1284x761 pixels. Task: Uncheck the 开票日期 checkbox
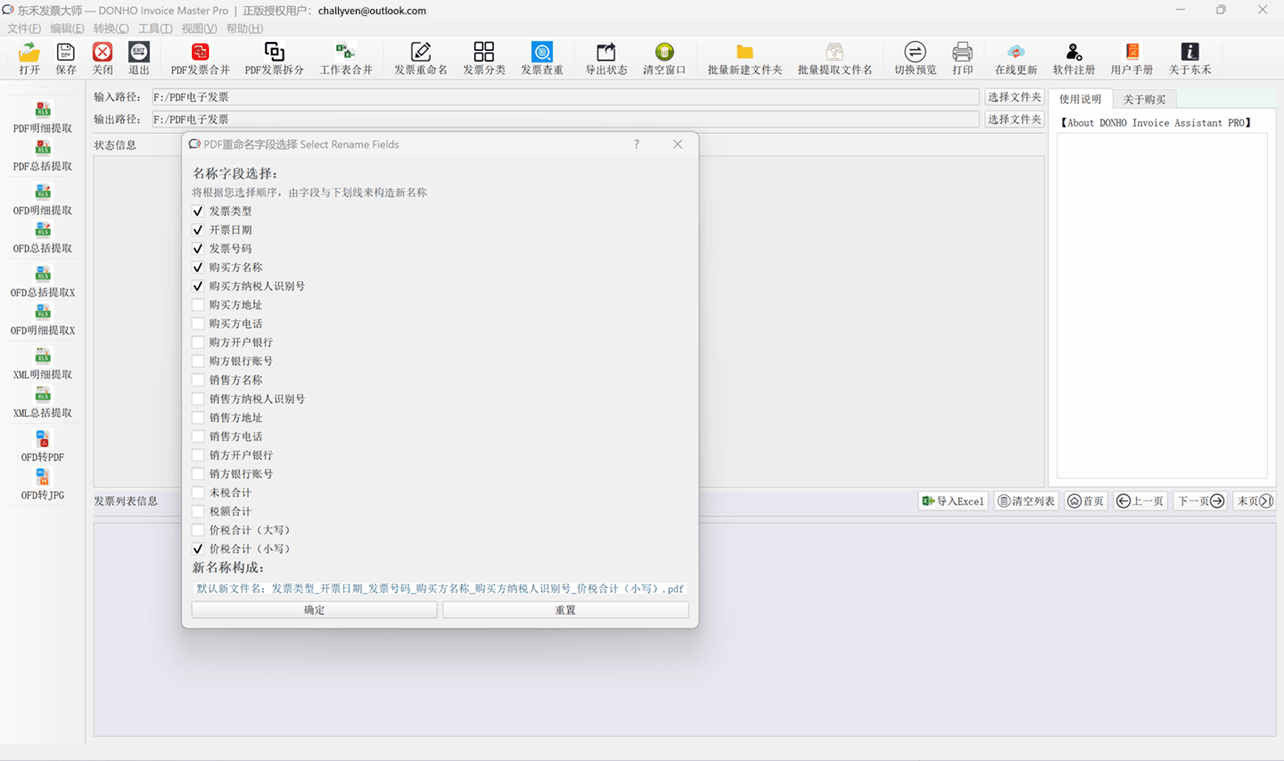[x=198, y=230]
